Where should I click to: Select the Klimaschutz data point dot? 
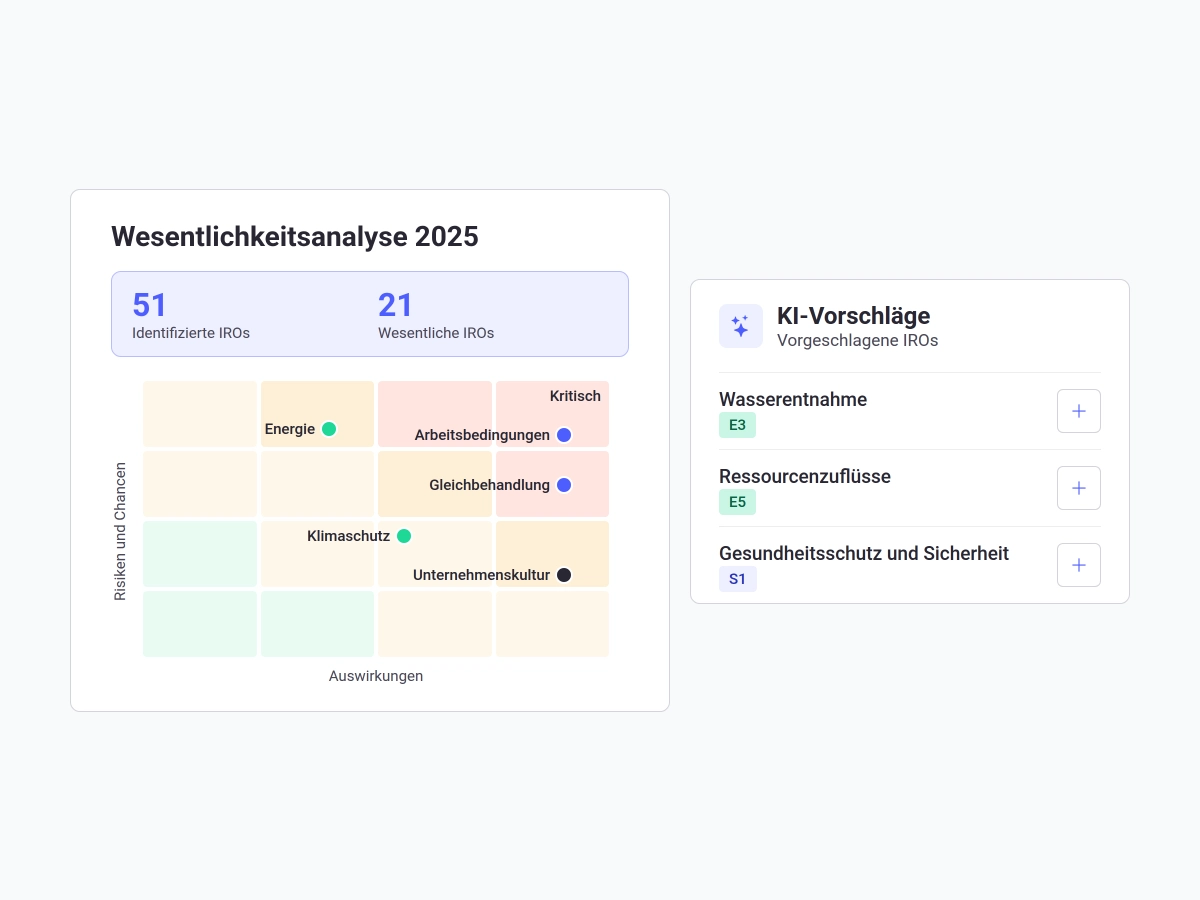coord(404,536)
